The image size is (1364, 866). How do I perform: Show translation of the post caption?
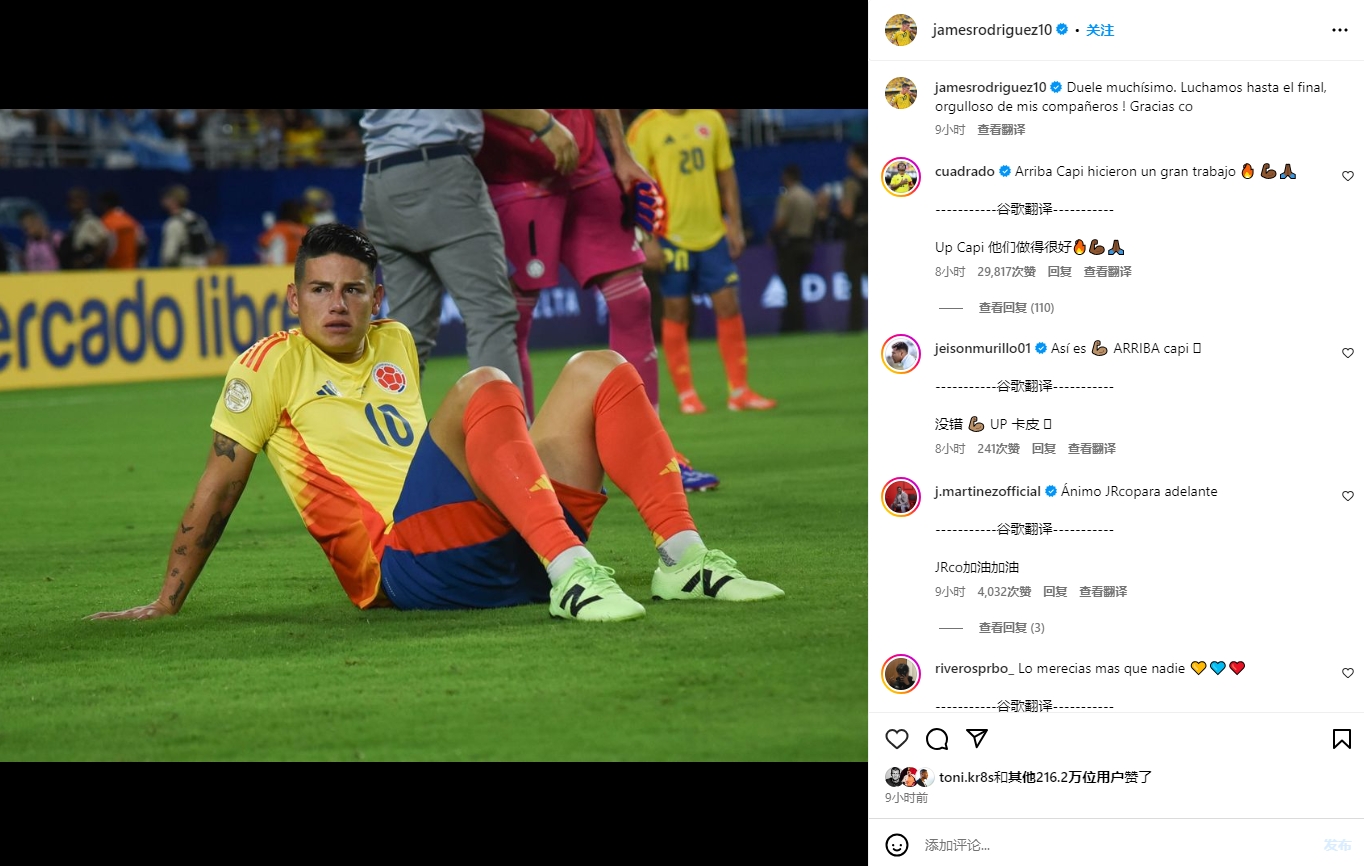(1001, 130)
